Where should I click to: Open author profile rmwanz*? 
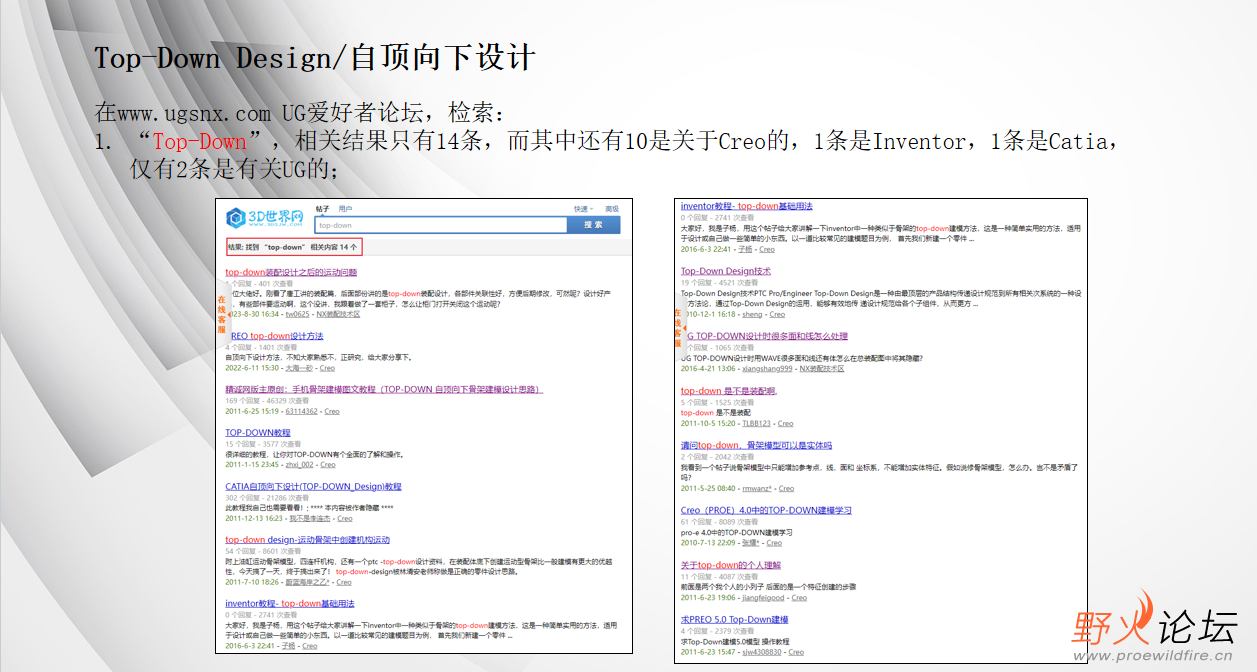(756, 488)
